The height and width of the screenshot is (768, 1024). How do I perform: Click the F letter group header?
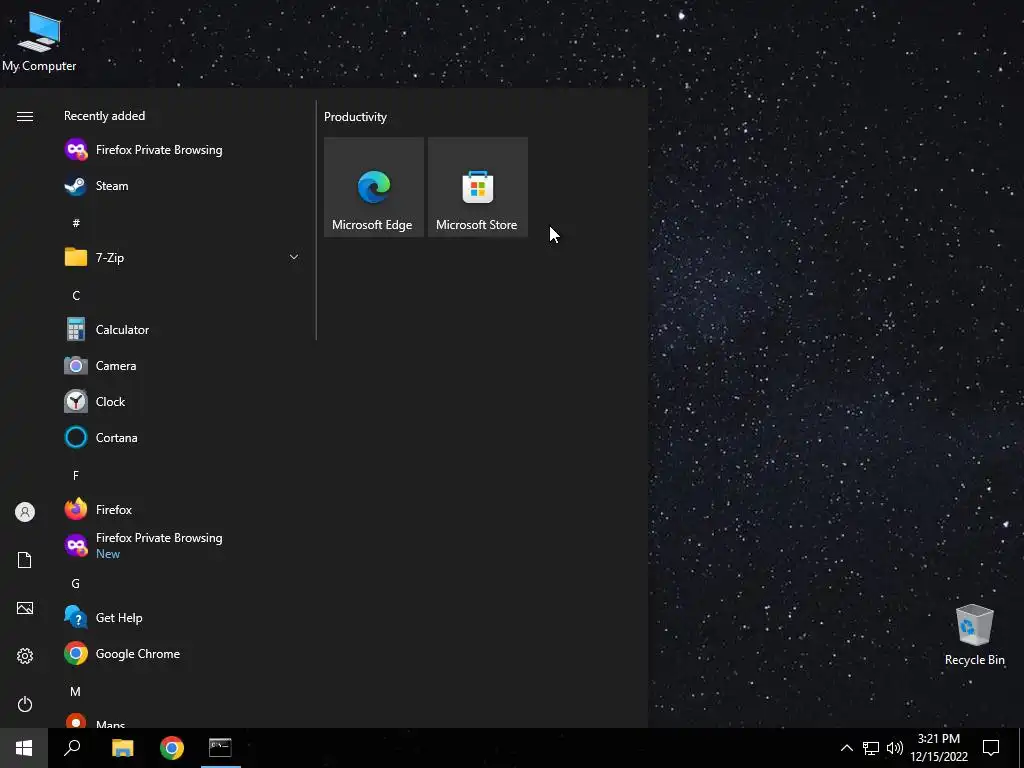(76, 475)
